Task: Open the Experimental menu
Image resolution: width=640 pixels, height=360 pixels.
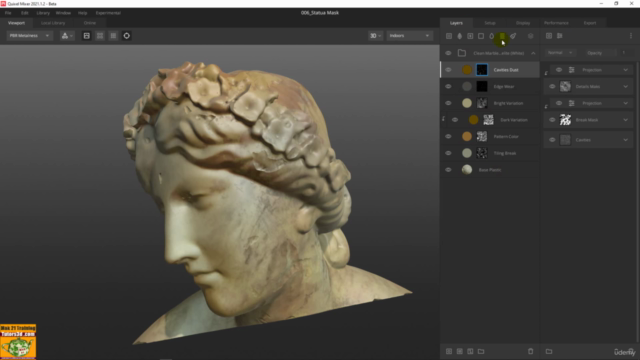Action: pyautogui.click(x=108, y=13)
